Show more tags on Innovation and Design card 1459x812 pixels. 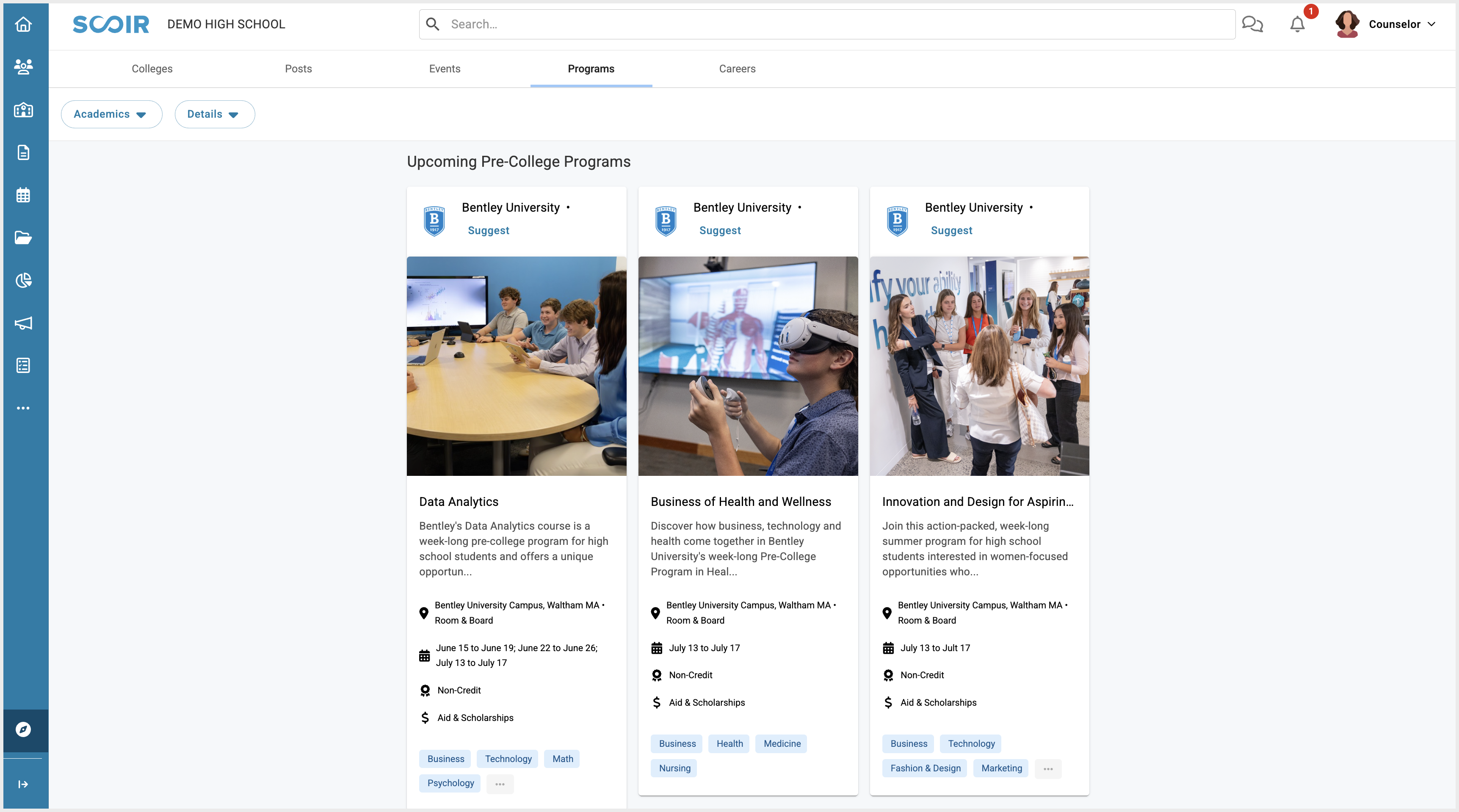point(1048,769)
